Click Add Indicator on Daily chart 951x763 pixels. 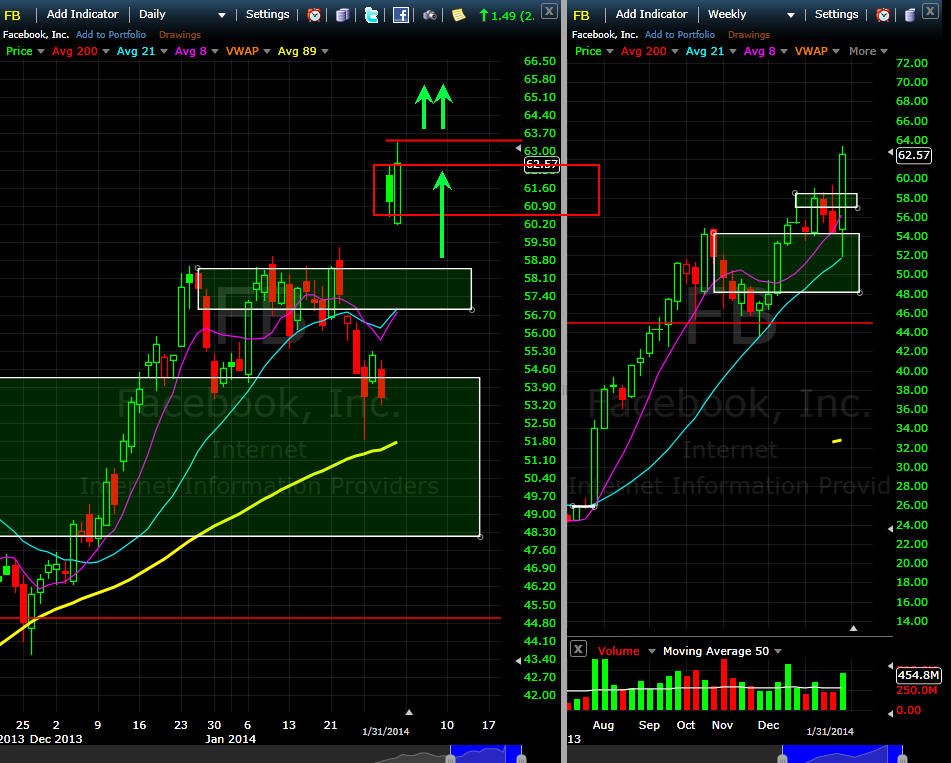pos(82,14)
